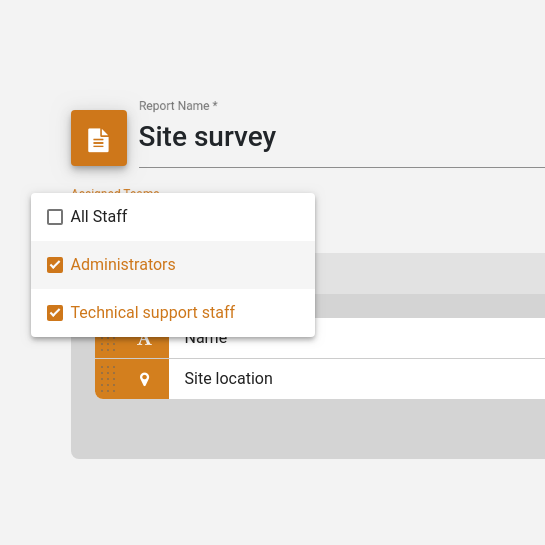This screenshot has height=545, width=545.
Task: Choose the Administrators option text
Action: click(123, 265)
